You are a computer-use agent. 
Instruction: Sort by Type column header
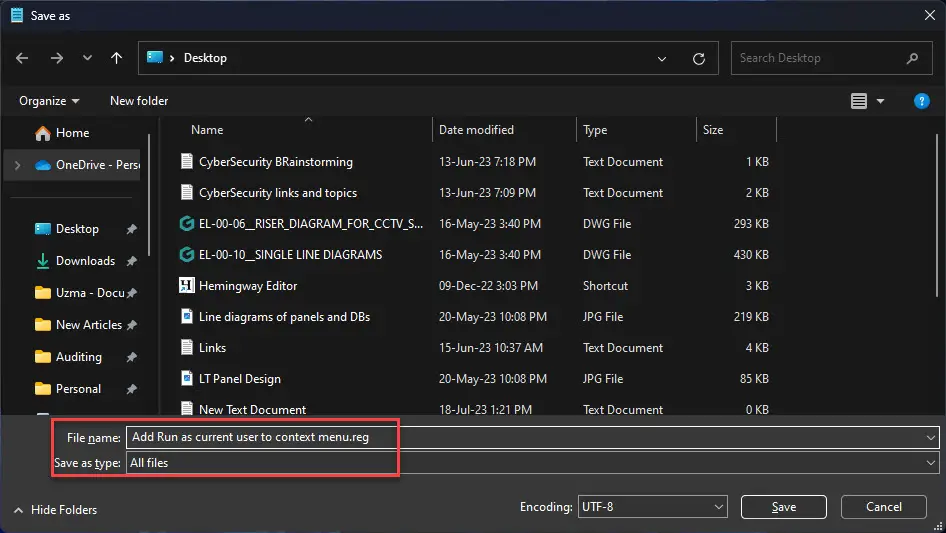coord(595,130)
